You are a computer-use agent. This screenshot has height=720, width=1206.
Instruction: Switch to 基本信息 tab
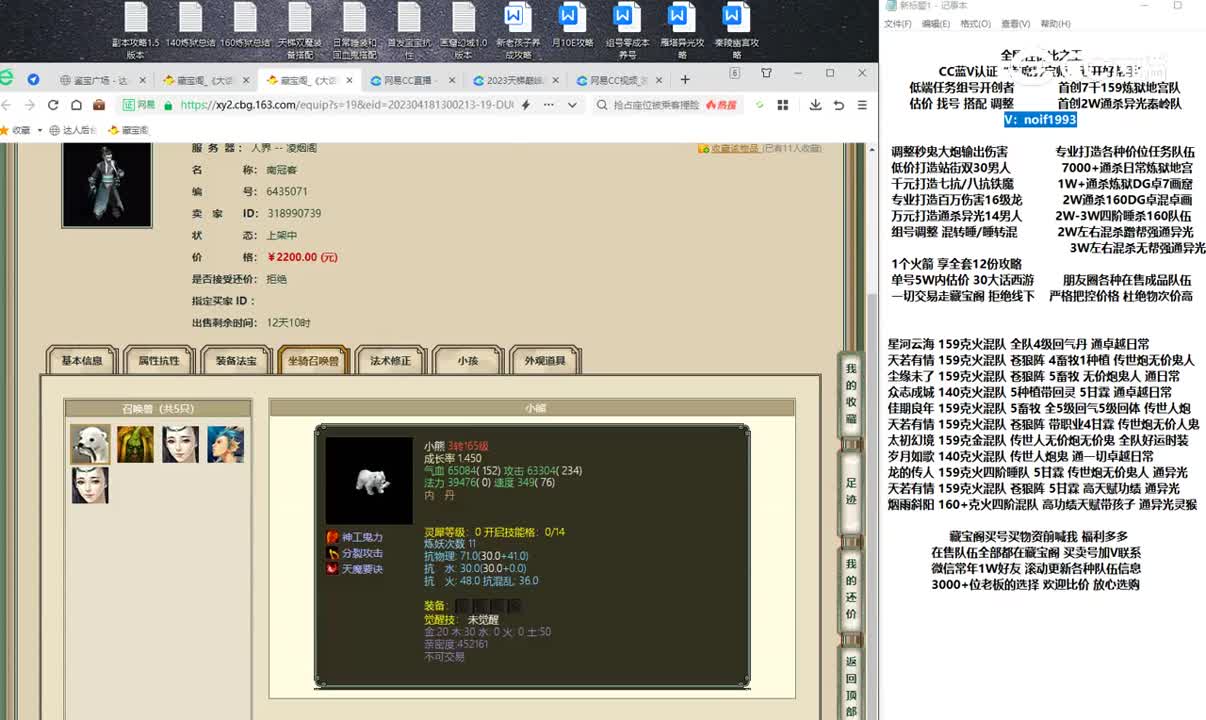(82, 361)
